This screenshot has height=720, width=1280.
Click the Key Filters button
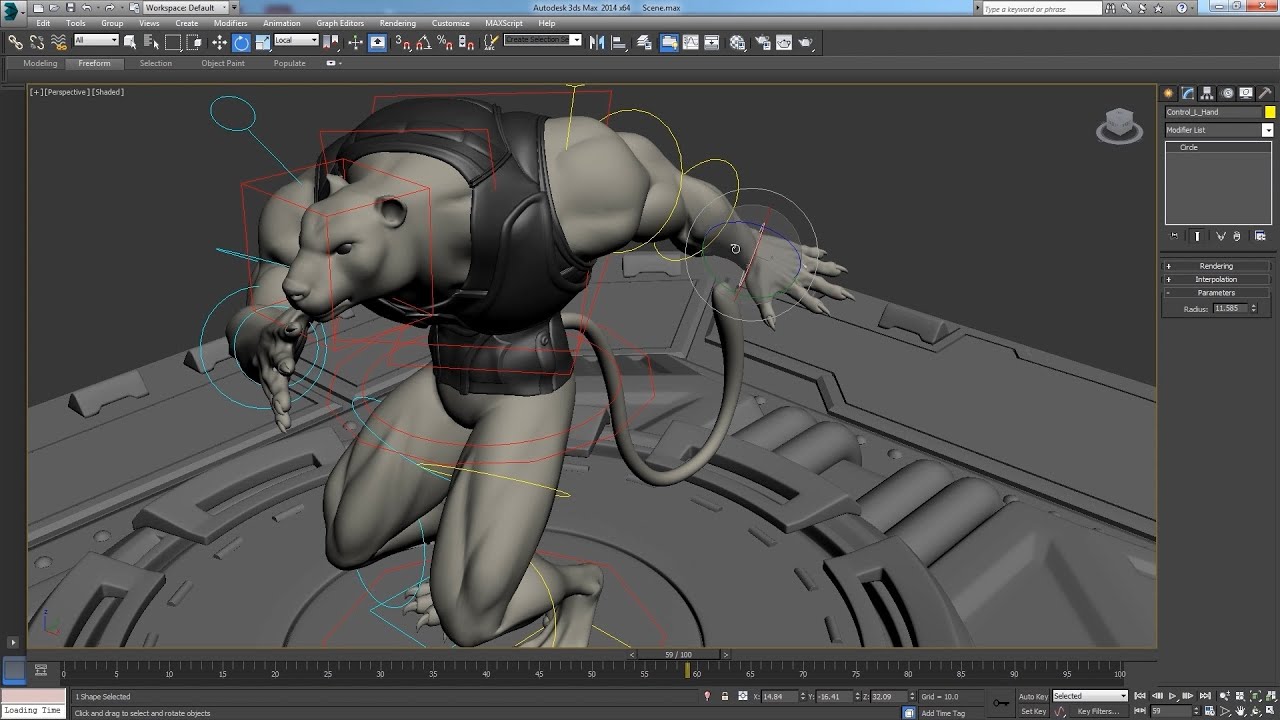[x=1098, y=711]
